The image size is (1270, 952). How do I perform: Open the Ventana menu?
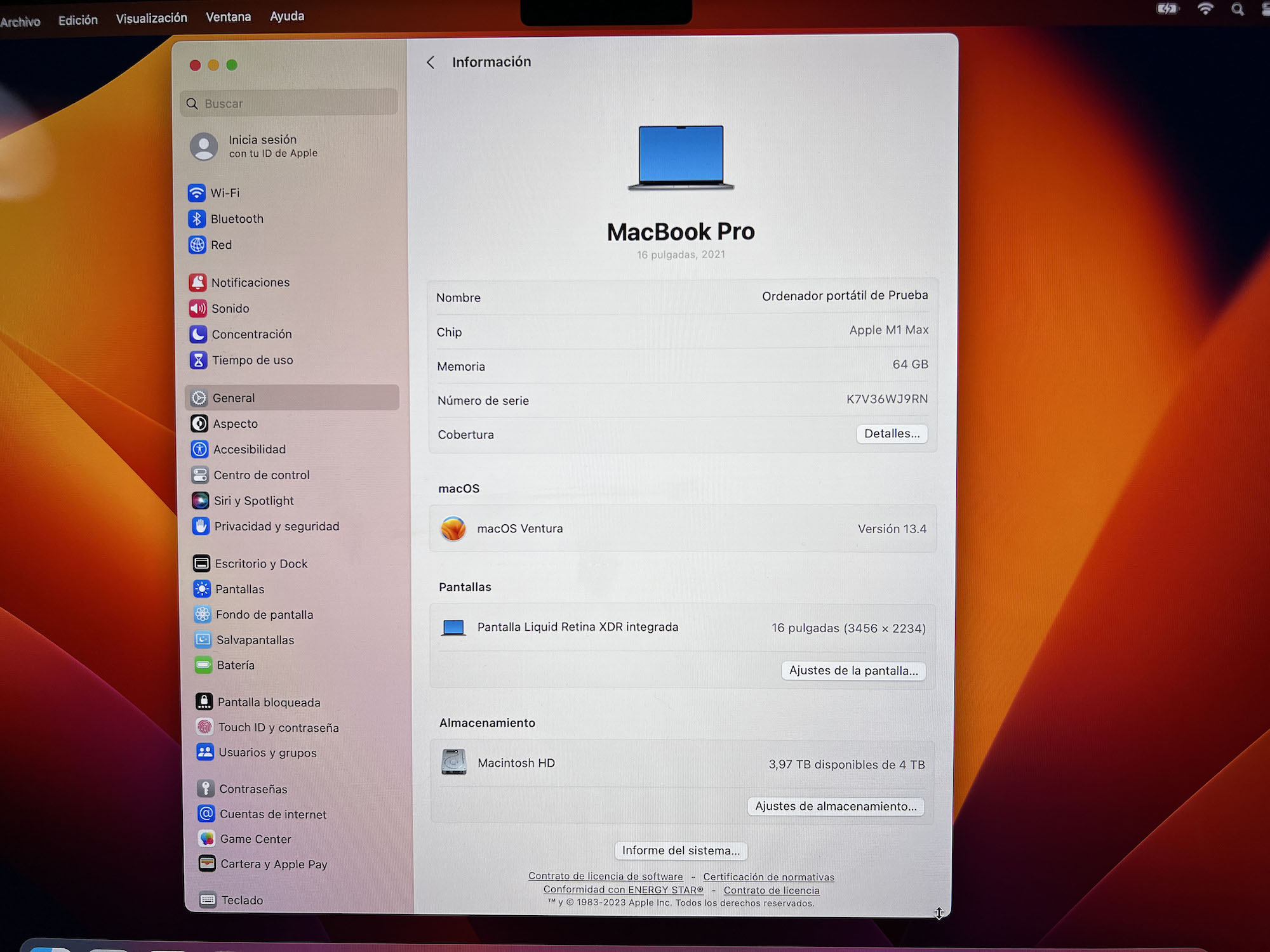(x=229, y=17)
